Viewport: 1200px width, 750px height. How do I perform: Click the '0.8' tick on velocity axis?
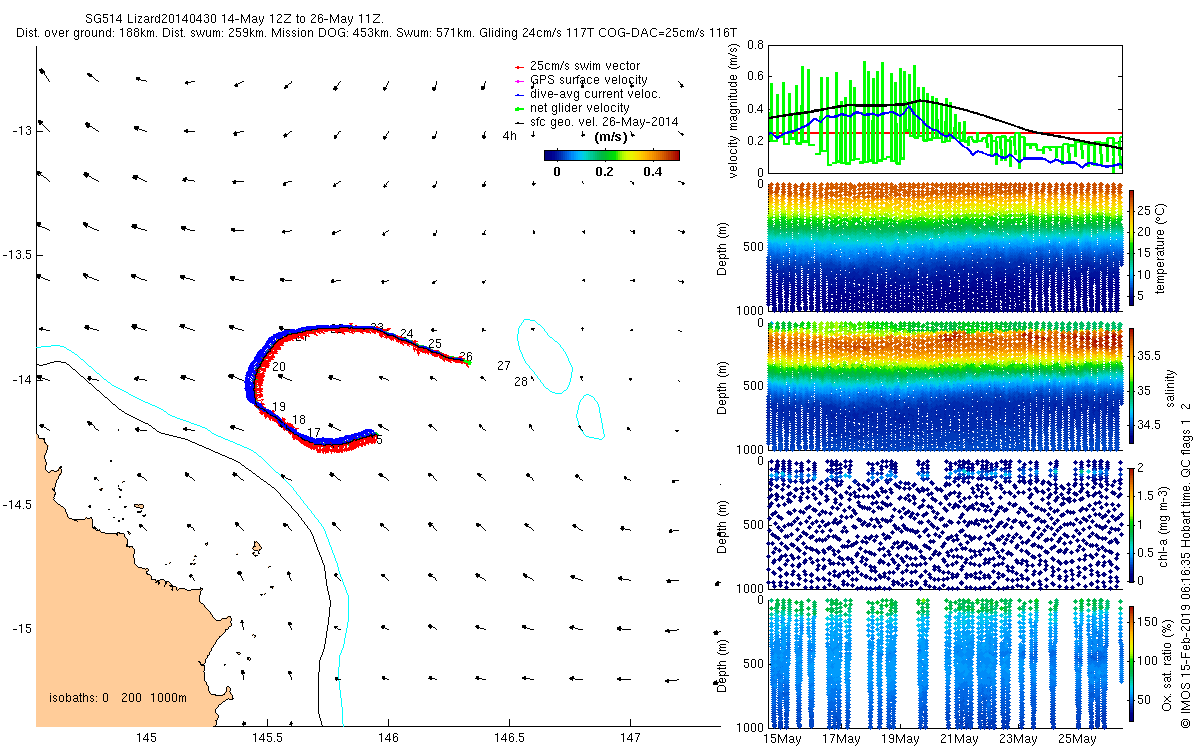click(x=755, y=45)
